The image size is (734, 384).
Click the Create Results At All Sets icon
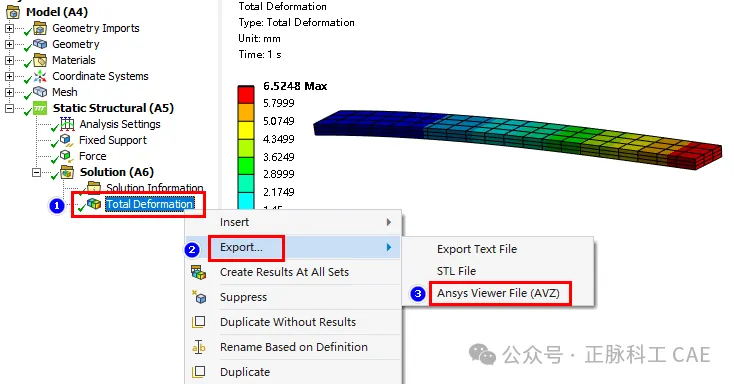(198, 272)
